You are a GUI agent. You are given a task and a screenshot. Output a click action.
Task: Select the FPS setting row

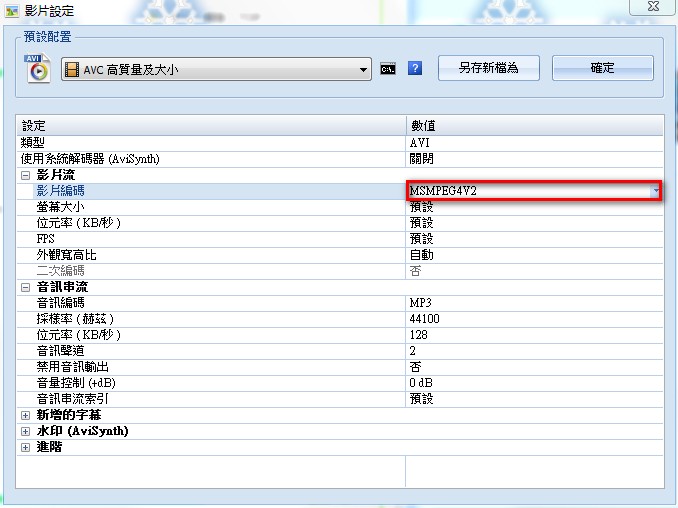339,239
